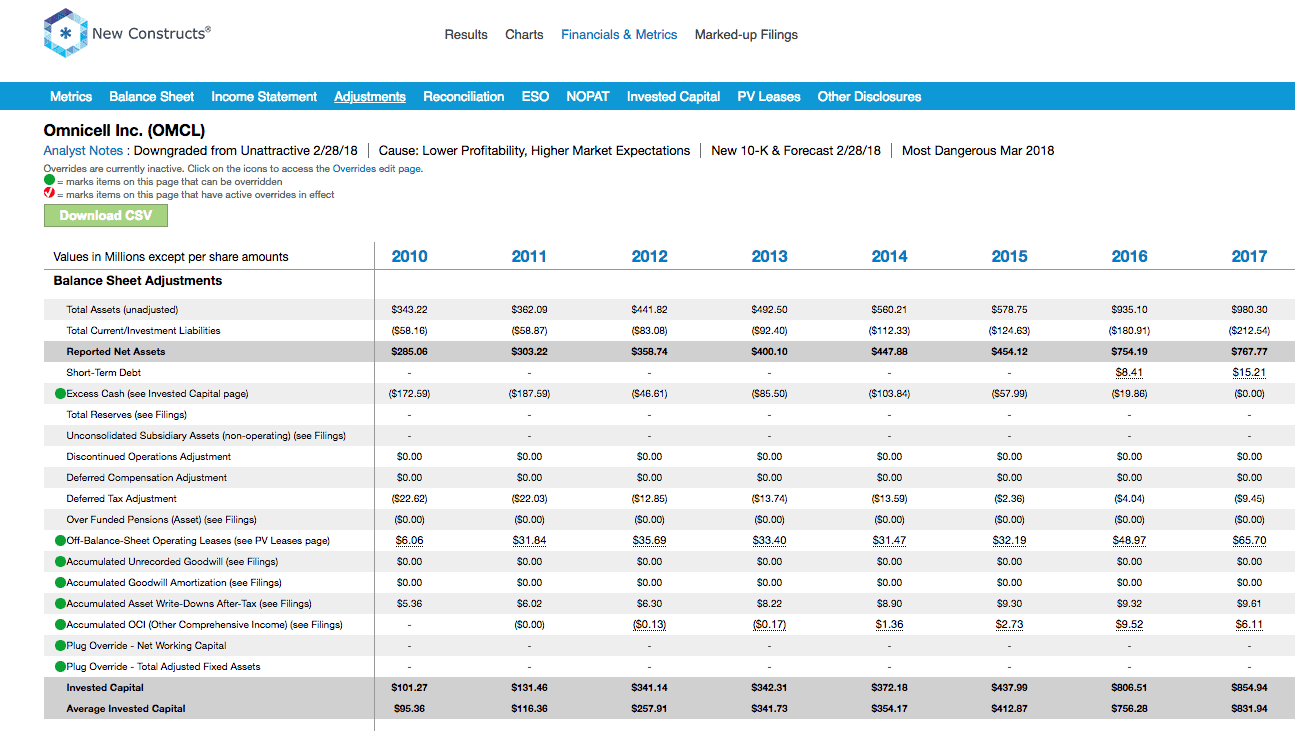Open 2012 operating leases value $35.69
1295x731 pixels.
click(x=649, y=541)
